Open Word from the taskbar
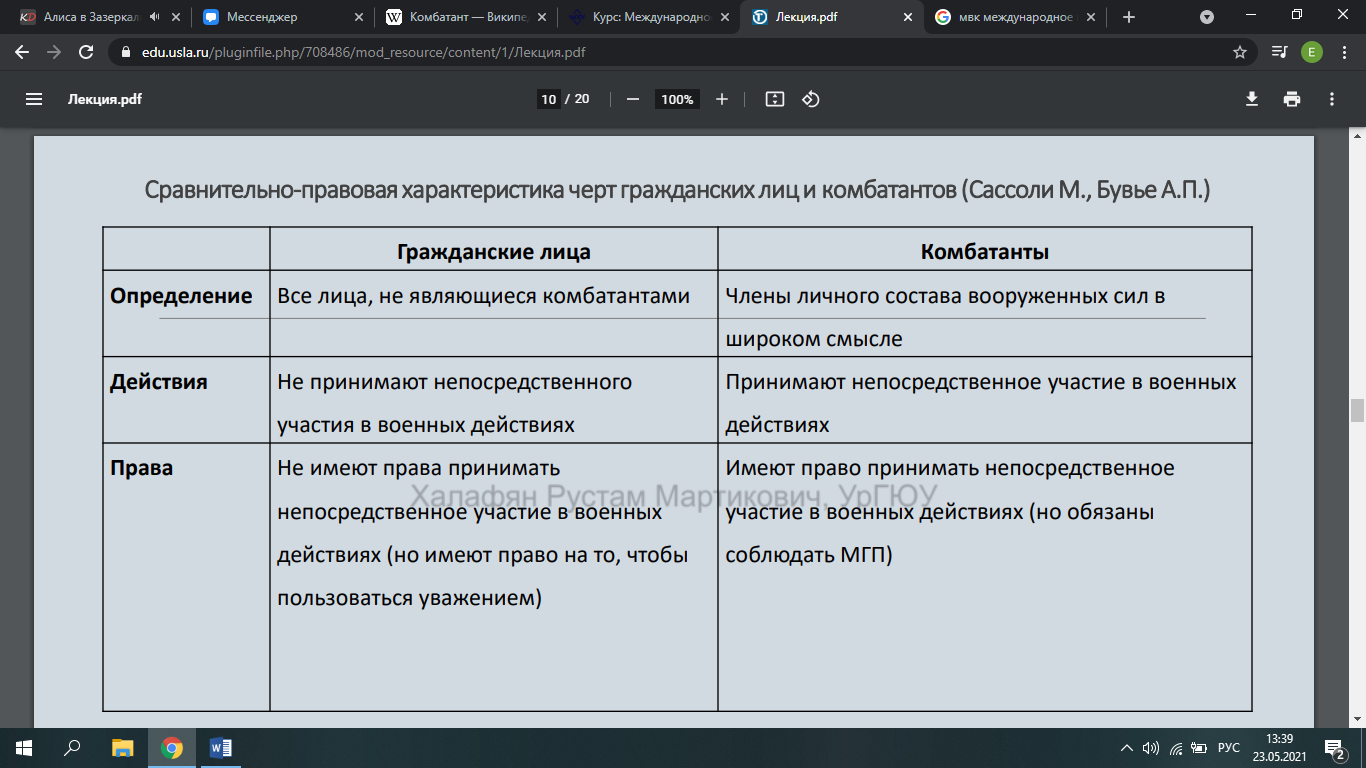1366x768 pixels. pos(221,748)
